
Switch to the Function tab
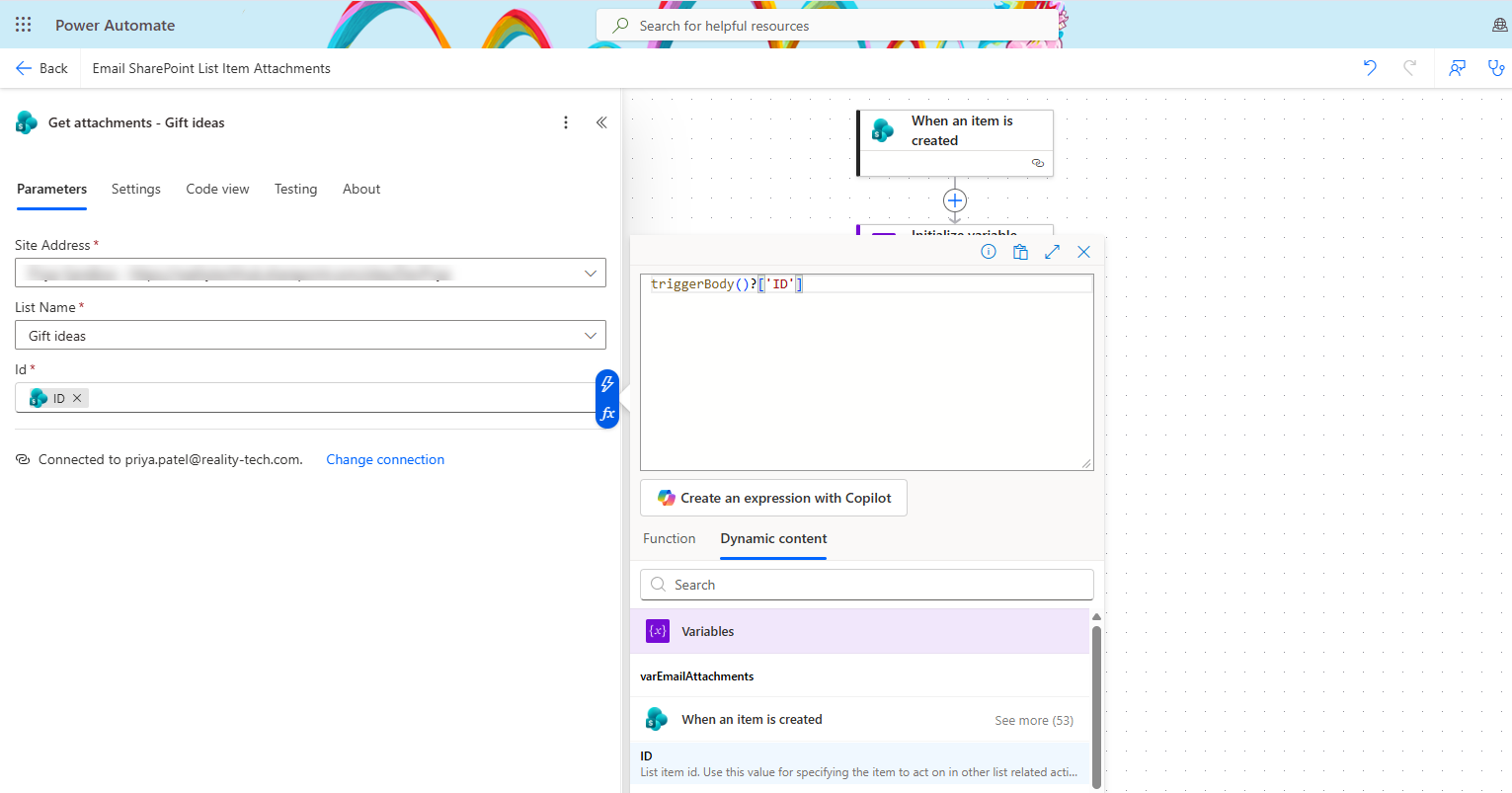669,538
